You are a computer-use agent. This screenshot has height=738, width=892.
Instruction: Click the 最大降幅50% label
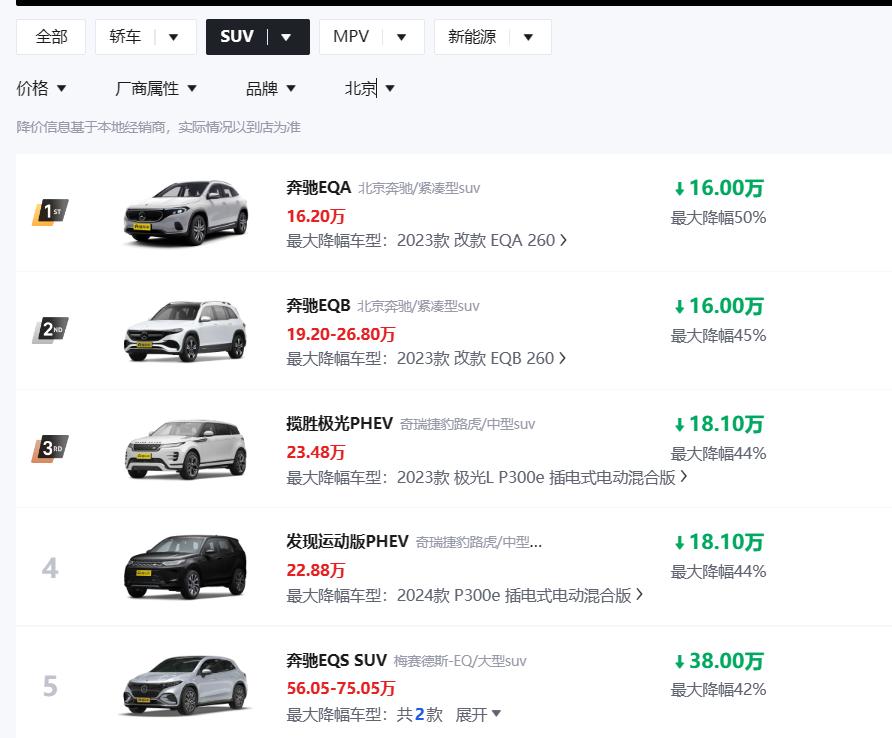click(x=718, y=217)
